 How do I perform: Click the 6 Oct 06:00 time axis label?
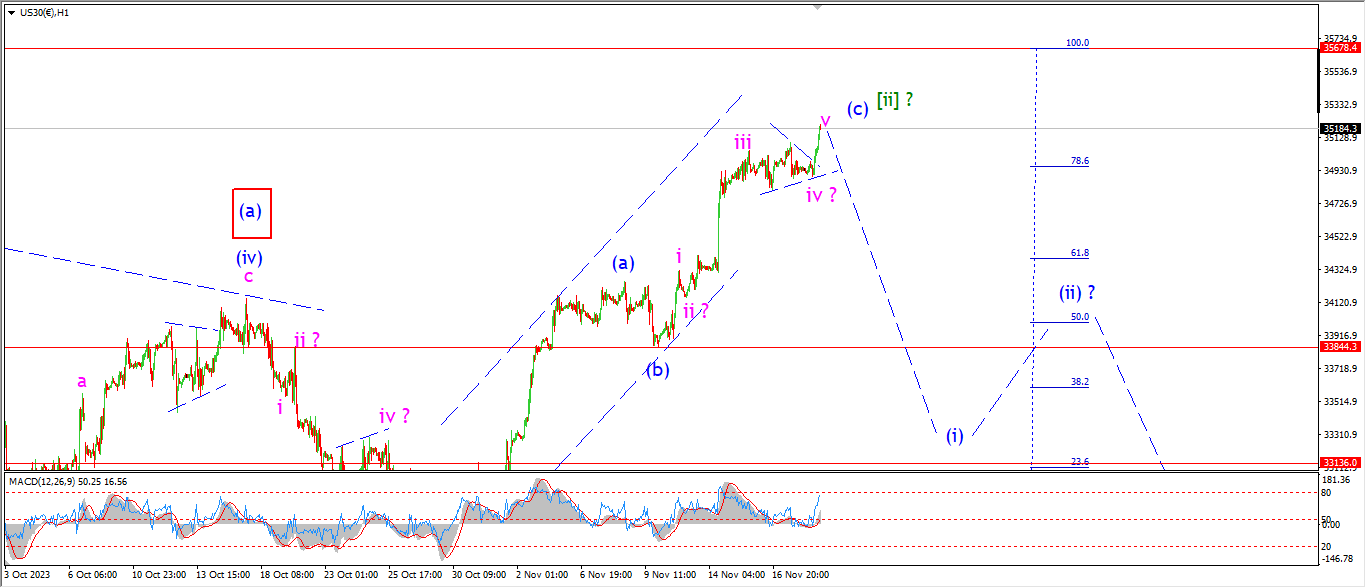pos(92,575)
